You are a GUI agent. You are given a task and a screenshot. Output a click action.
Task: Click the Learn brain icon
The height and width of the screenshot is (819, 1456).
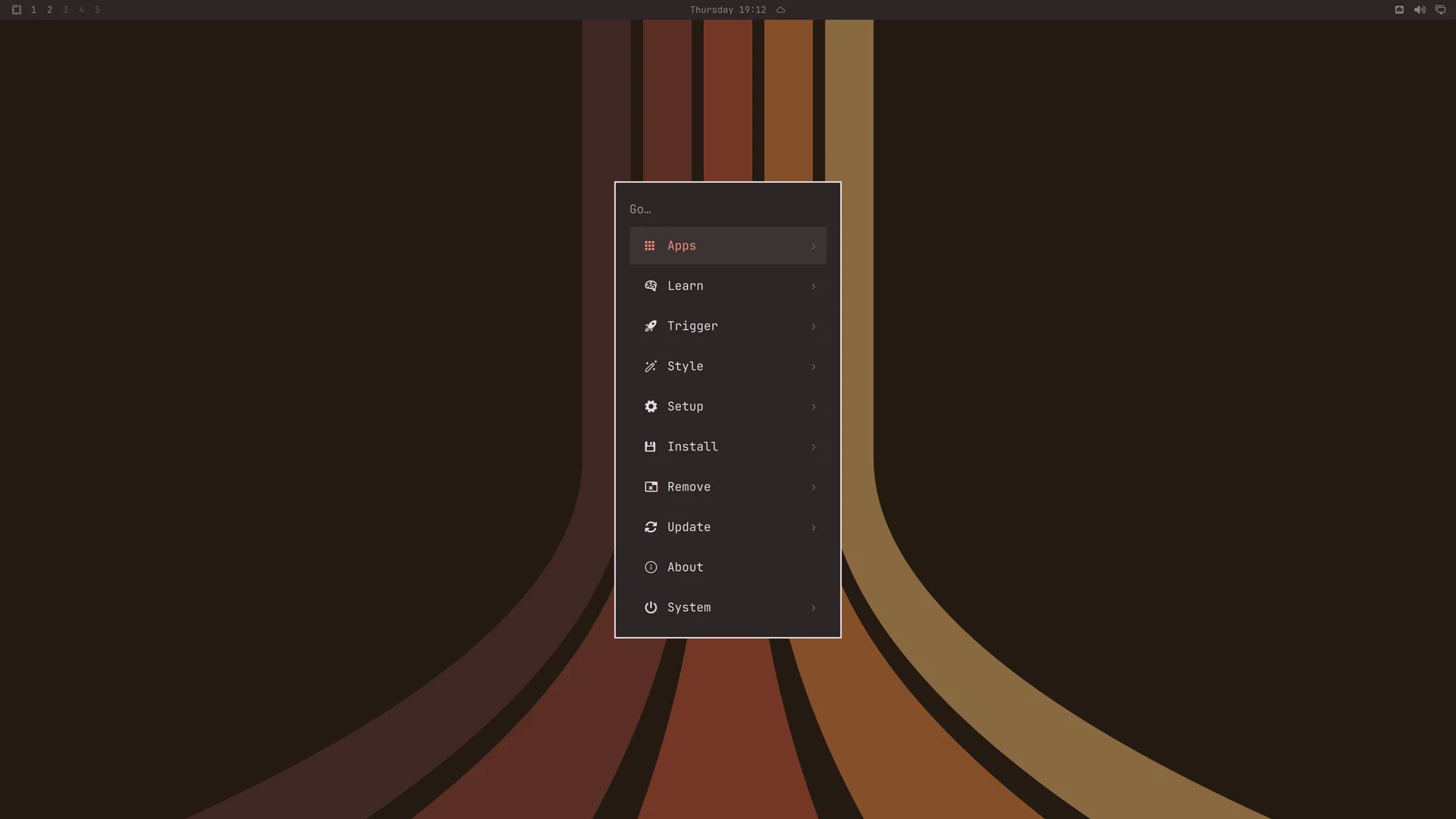[651, 286]
